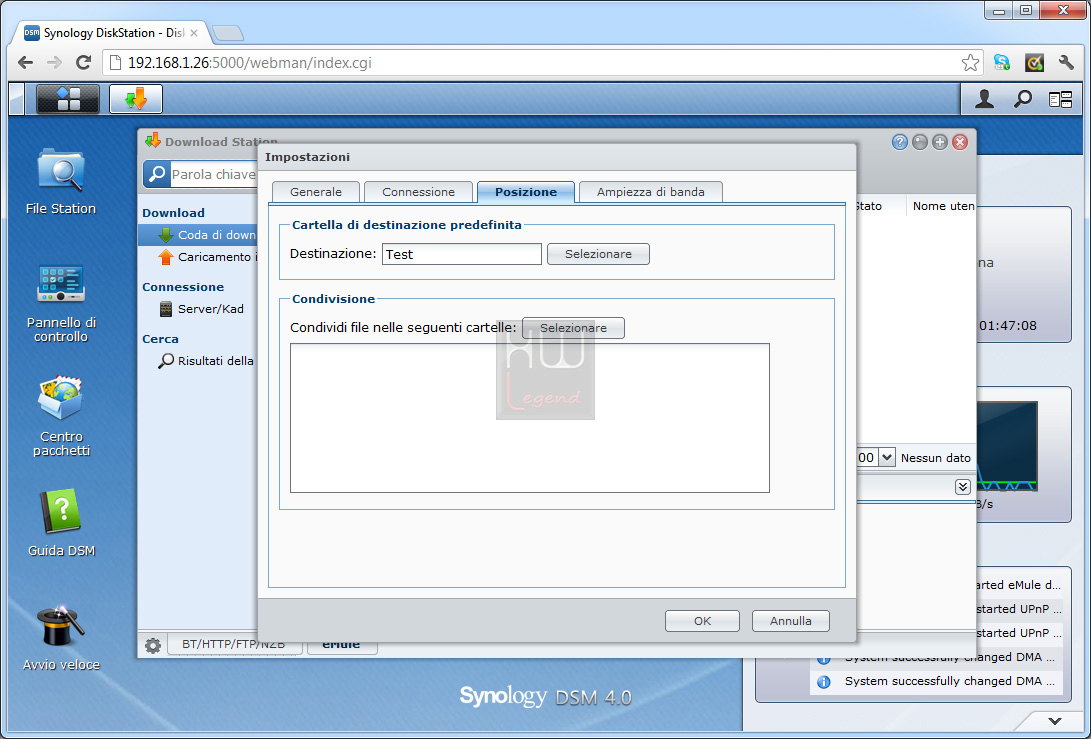
Task: Open File Station desktop icon
Action: point(61,181)
